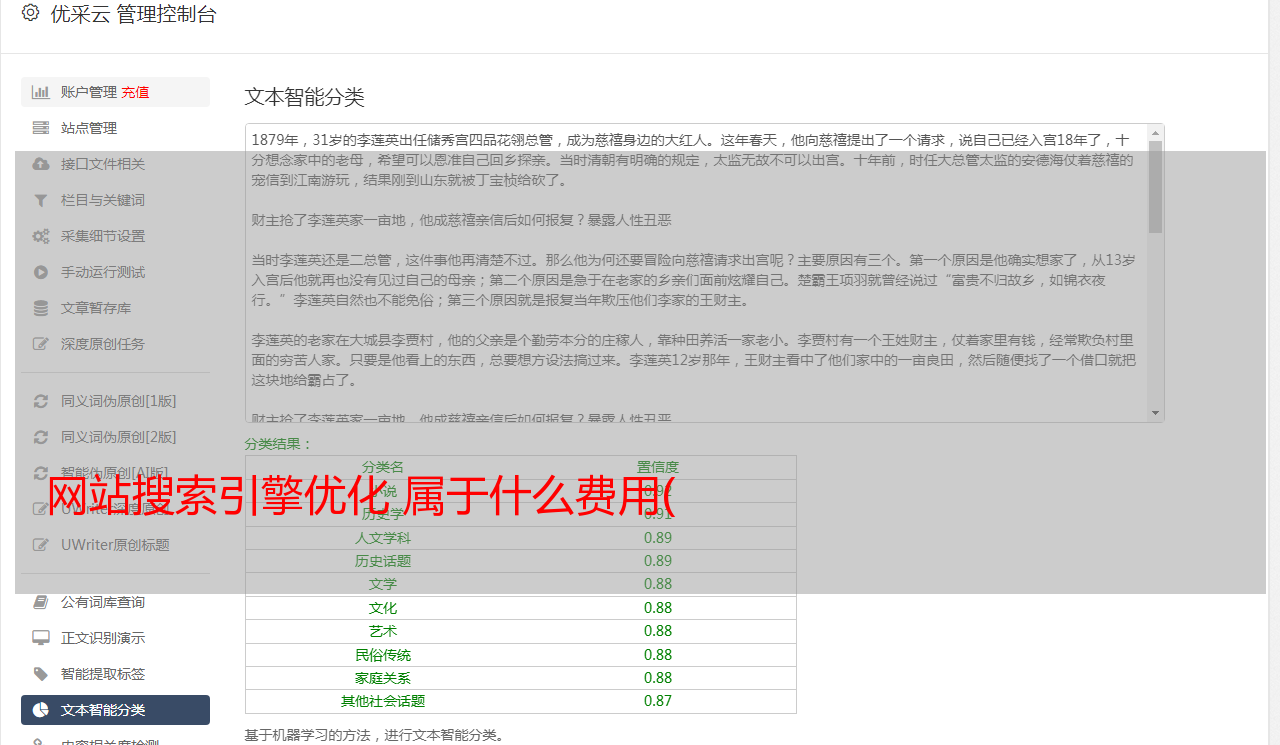Click the filter funnel icon for 栏目与关键词
The width and height of the screenshot is (1280, 745).
[41, 200]
